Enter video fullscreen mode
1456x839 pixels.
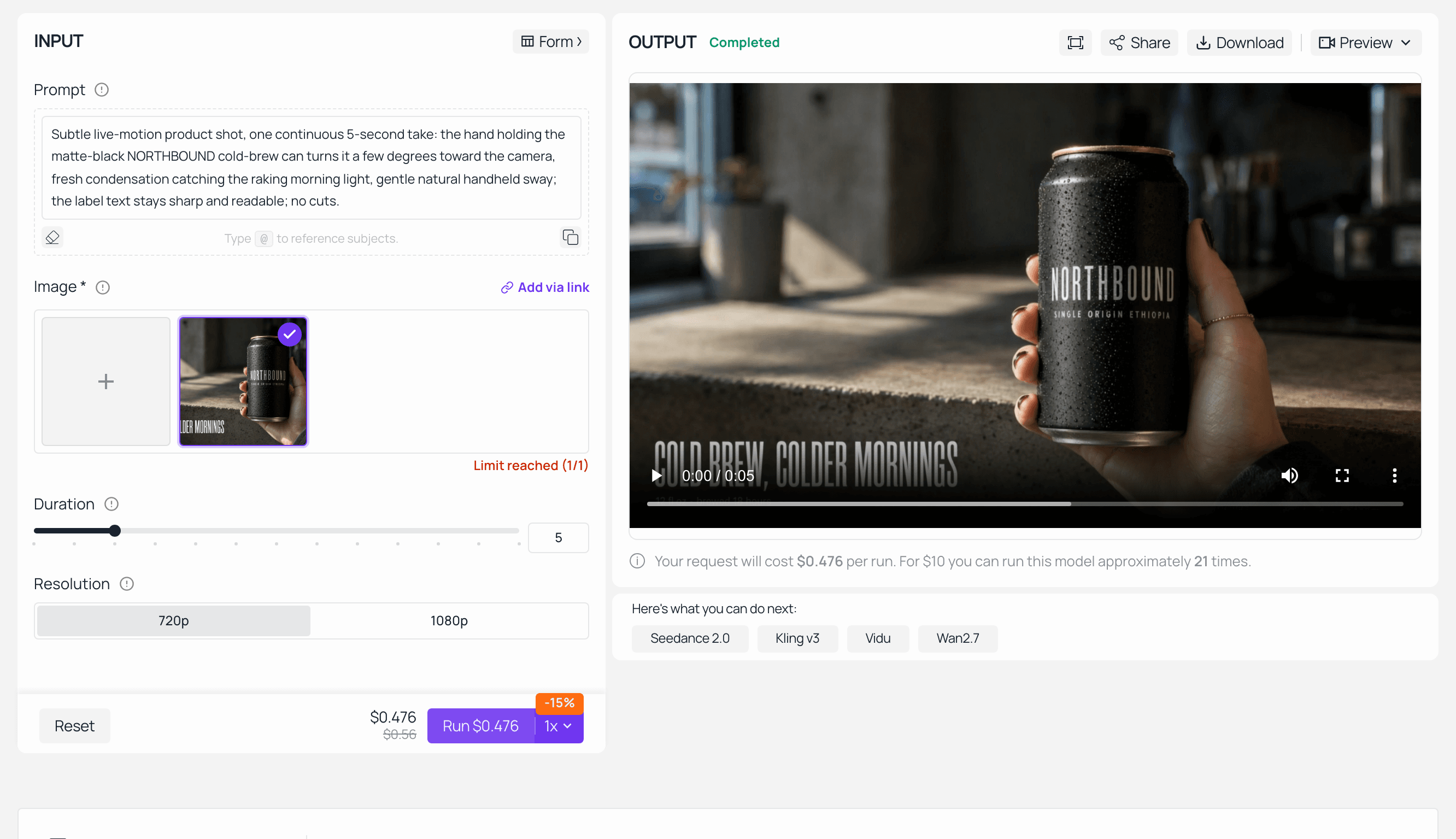[x=1342, y=476]
